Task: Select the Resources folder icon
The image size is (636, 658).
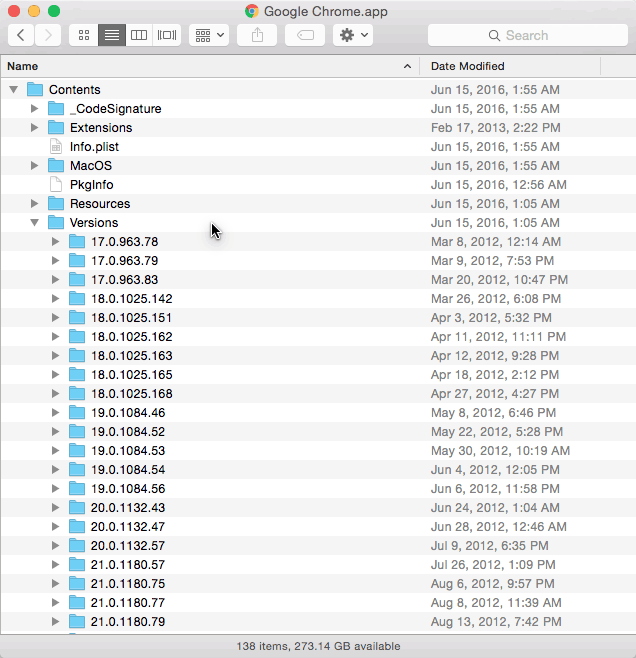Action: (56, 203)
